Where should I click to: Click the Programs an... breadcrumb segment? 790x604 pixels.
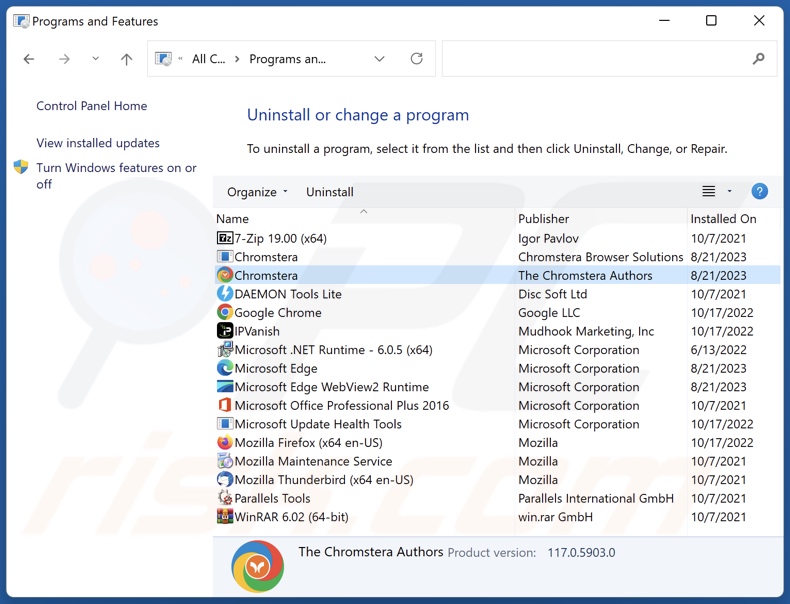(287, 59)
